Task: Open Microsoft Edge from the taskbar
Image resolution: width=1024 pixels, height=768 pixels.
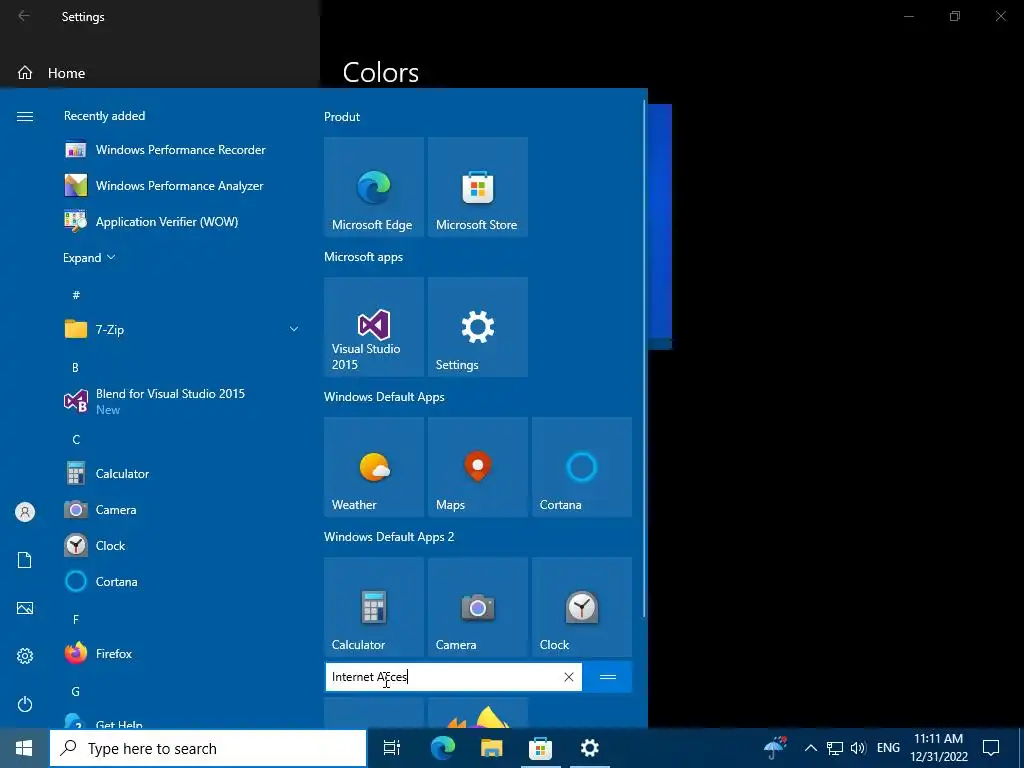Action: click(442, 748)
